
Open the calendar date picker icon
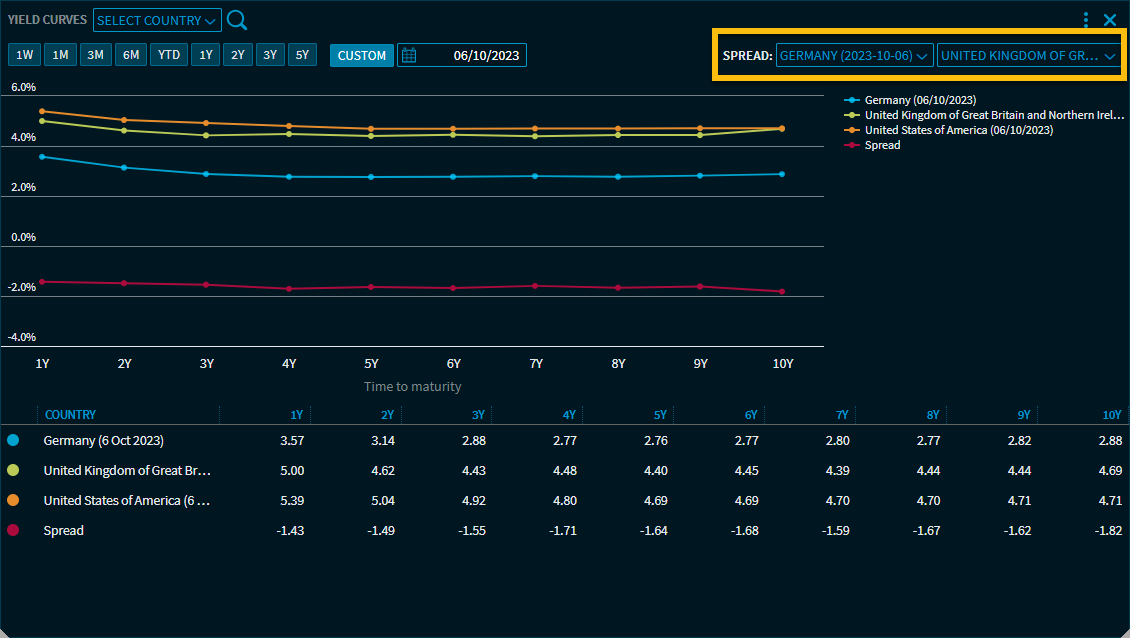coord(409,55)
